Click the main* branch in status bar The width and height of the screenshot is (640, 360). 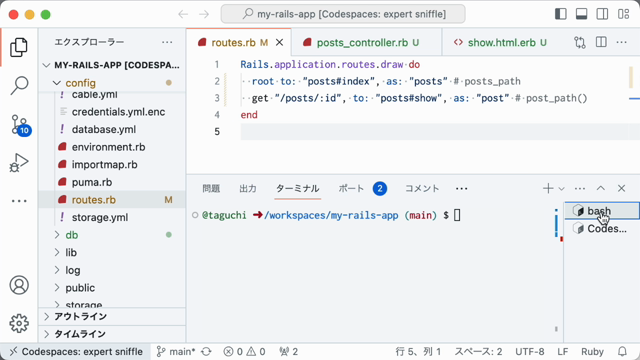pos(177,351)
